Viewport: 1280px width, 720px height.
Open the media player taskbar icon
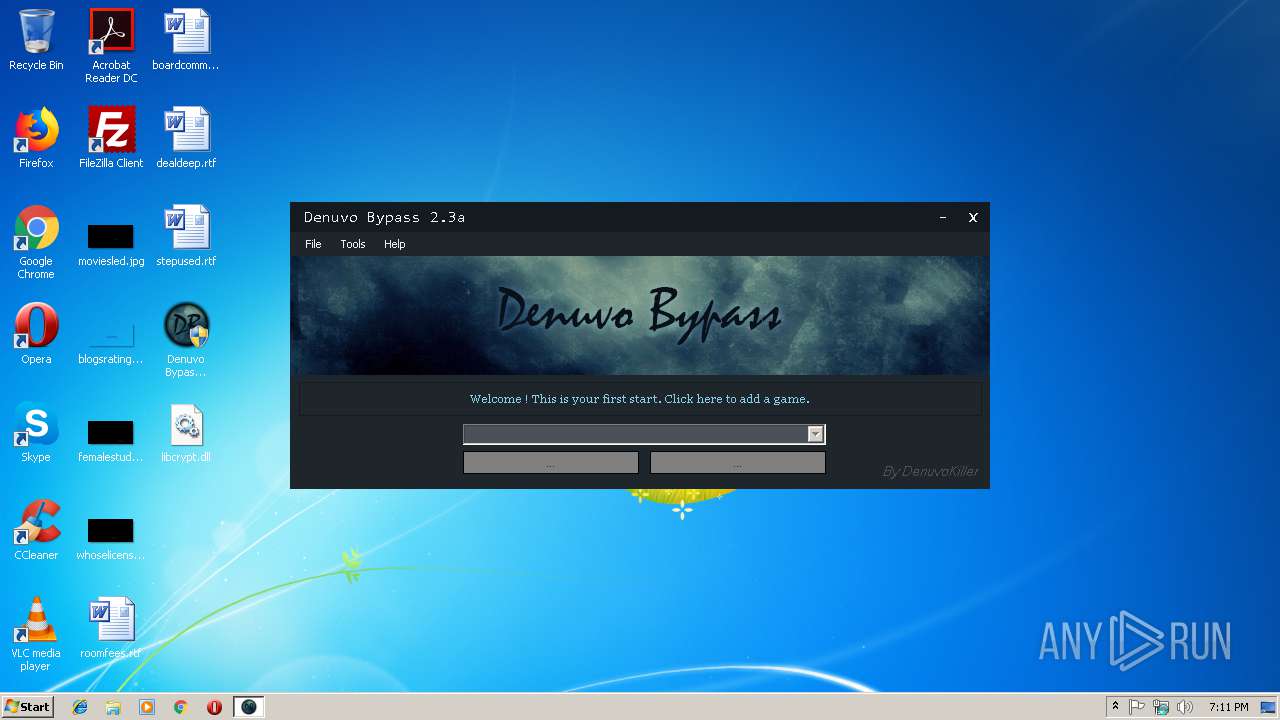[147, 707]
